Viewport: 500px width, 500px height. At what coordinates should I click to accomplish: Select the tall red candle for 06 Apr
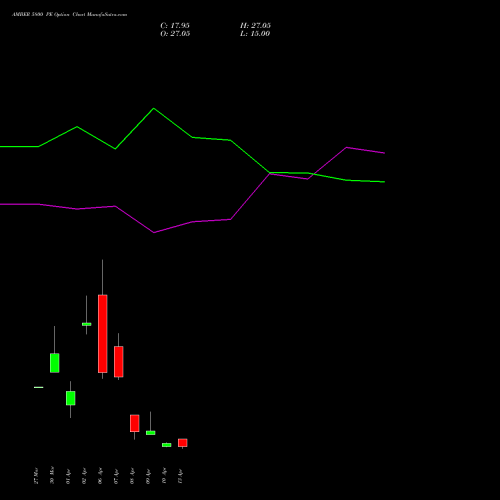click(103, 334)
